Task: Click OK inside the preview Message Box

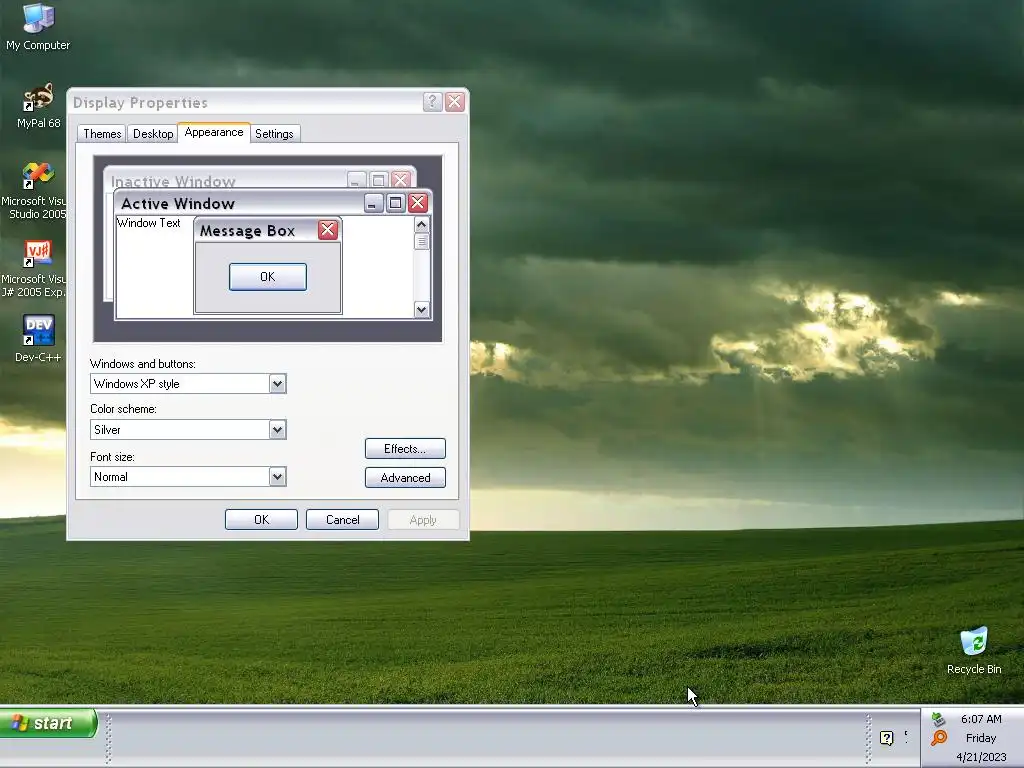Action: coord(268,277)
